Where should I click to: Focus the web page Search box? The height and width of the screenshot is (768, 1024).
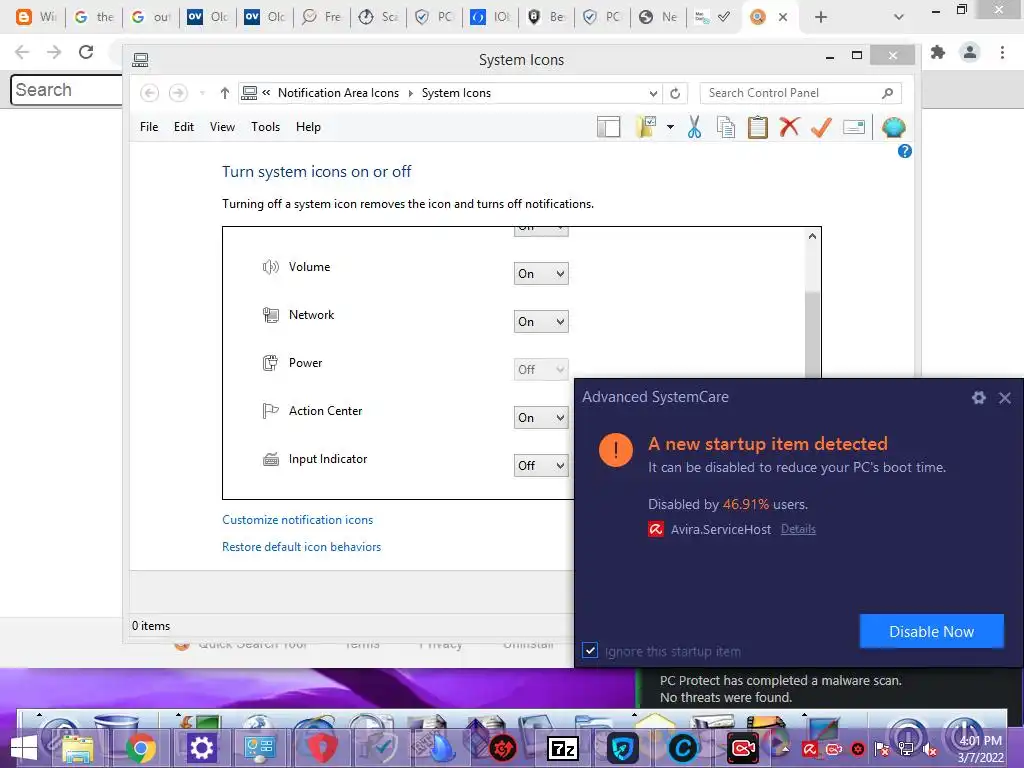click(x=67, y=89)
